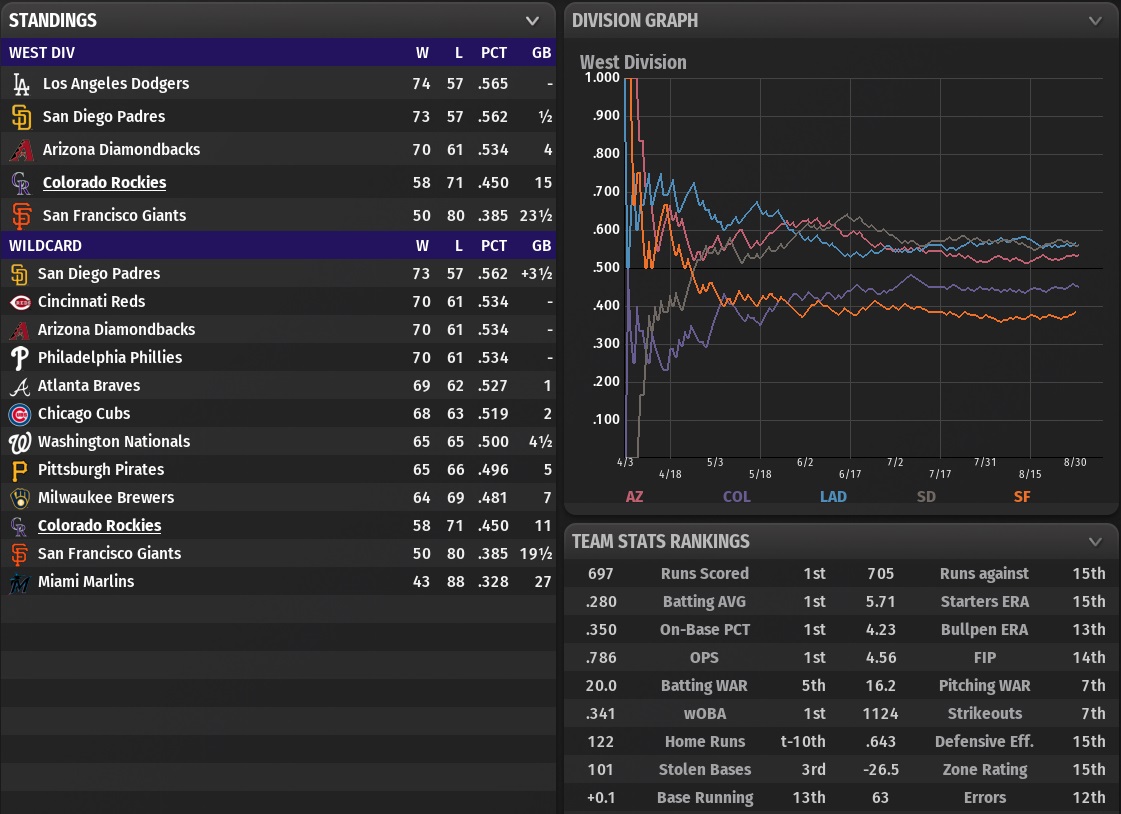Screen dimensions: 1121x814
Task: Click the WEST DIV header label
Action: point(41,53)
